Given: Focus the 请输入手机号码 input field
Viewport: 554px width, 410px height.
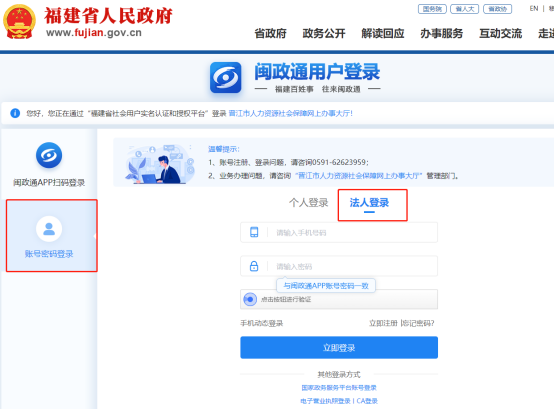Looking at the screenshot, I should click(x=339, y=232).
